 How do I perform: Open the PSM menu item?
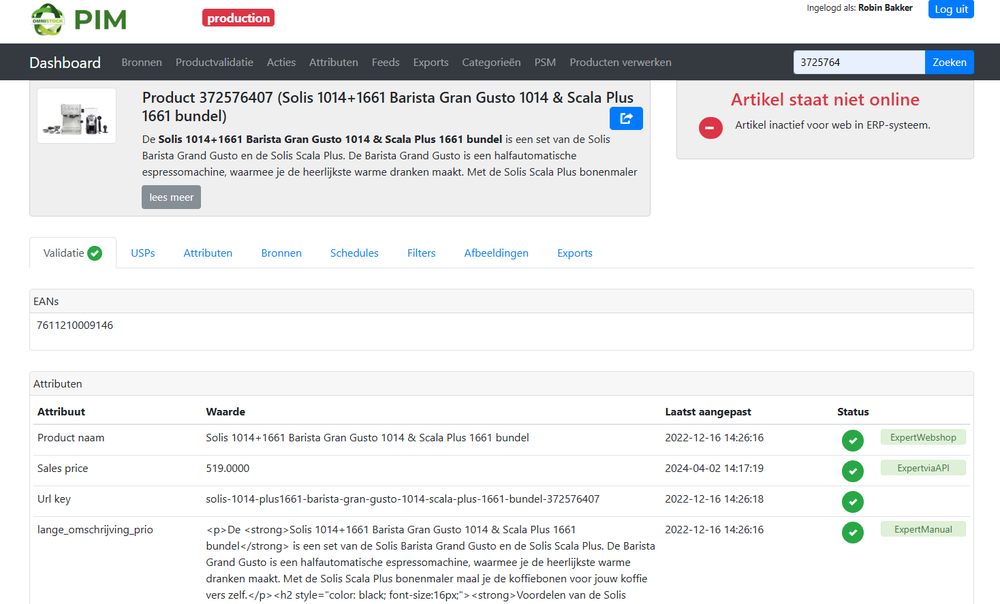click(545, 63)
